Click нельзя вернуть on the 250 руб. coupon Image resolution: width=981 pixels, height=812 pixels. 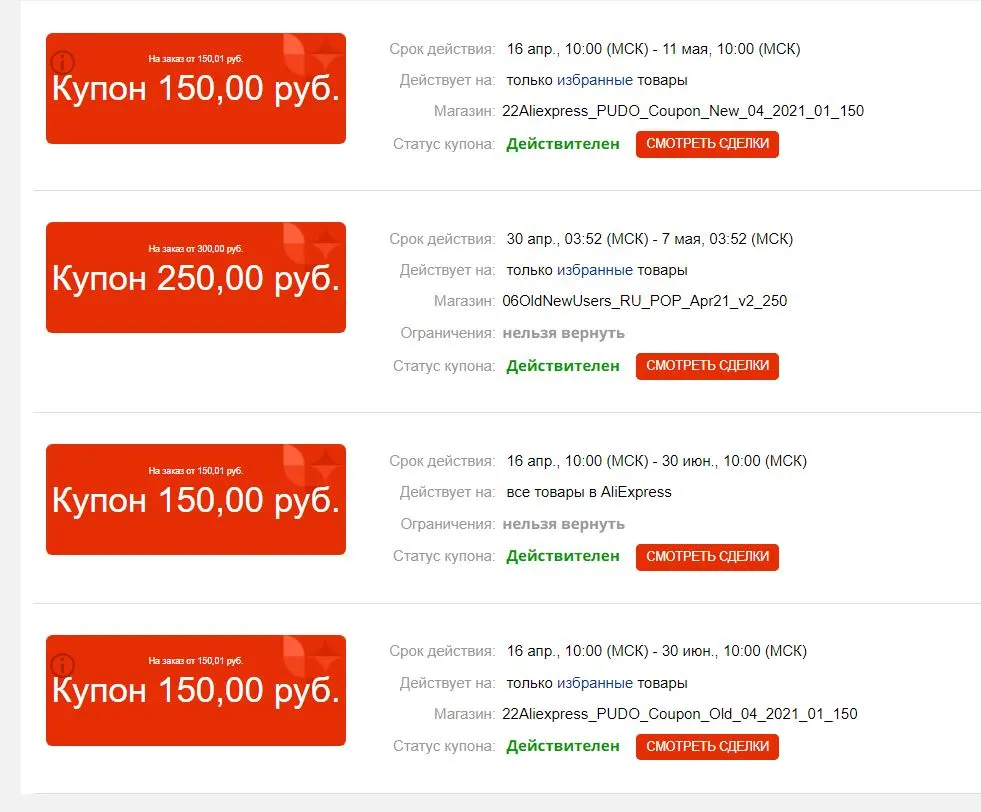pos(564,333)
